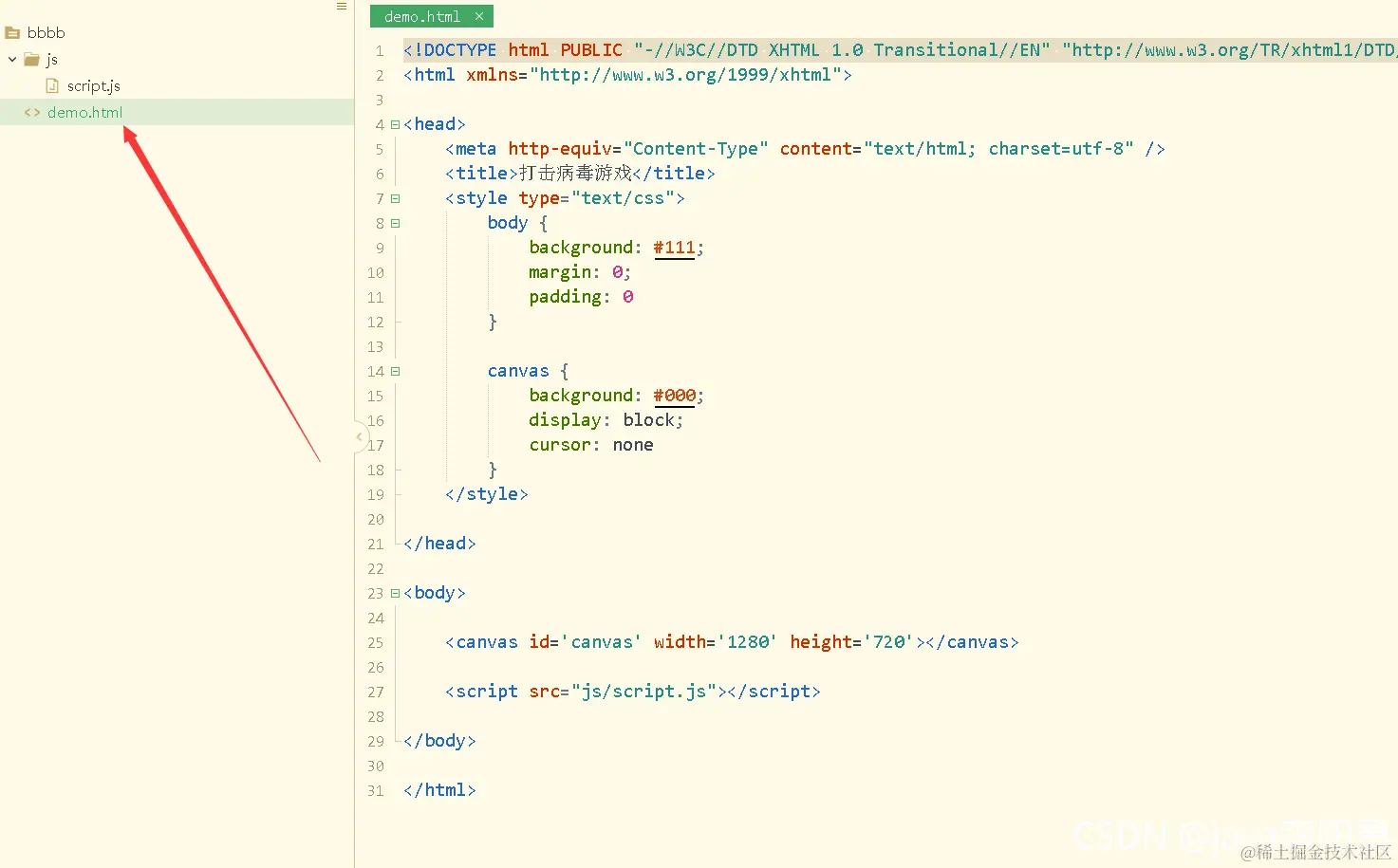The width and height of the screenshot is (1398, 868).
Task: Open the hamburger menu above the project tree
Action: click(x=342, y=7)
